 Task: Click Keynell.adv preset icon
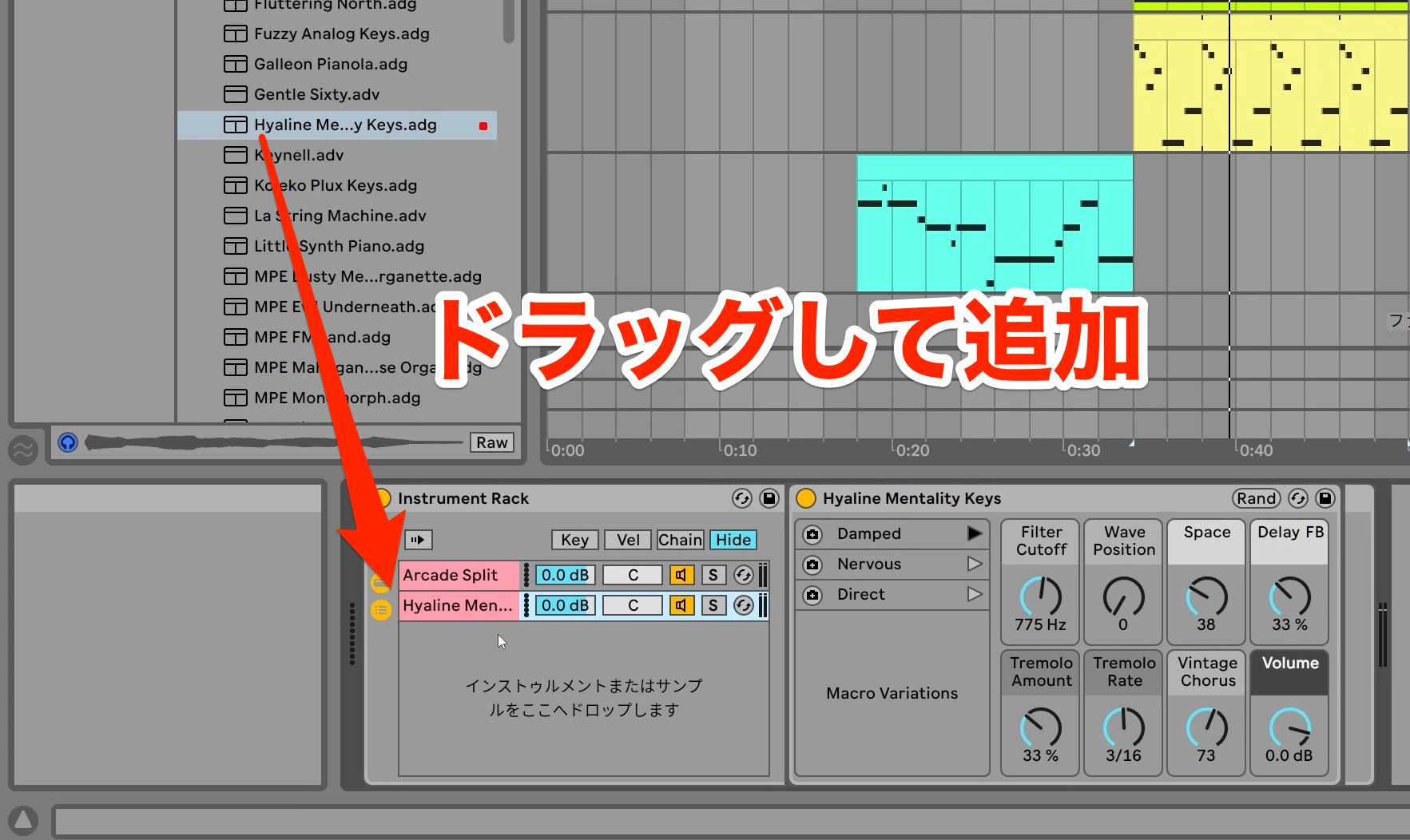point(235,155)
